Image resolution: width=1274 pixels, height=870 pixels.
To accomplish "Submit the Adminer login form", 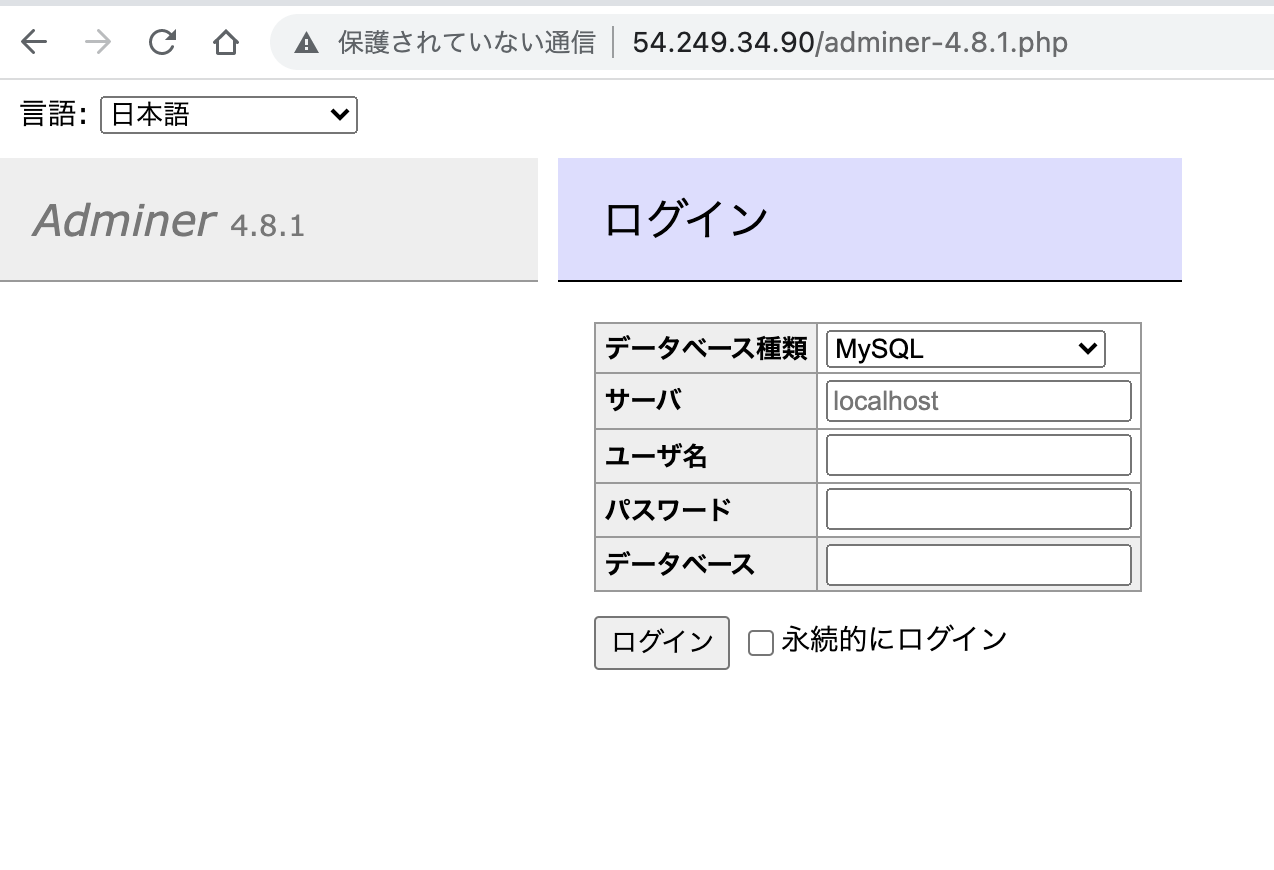I will tap(661, 642).
